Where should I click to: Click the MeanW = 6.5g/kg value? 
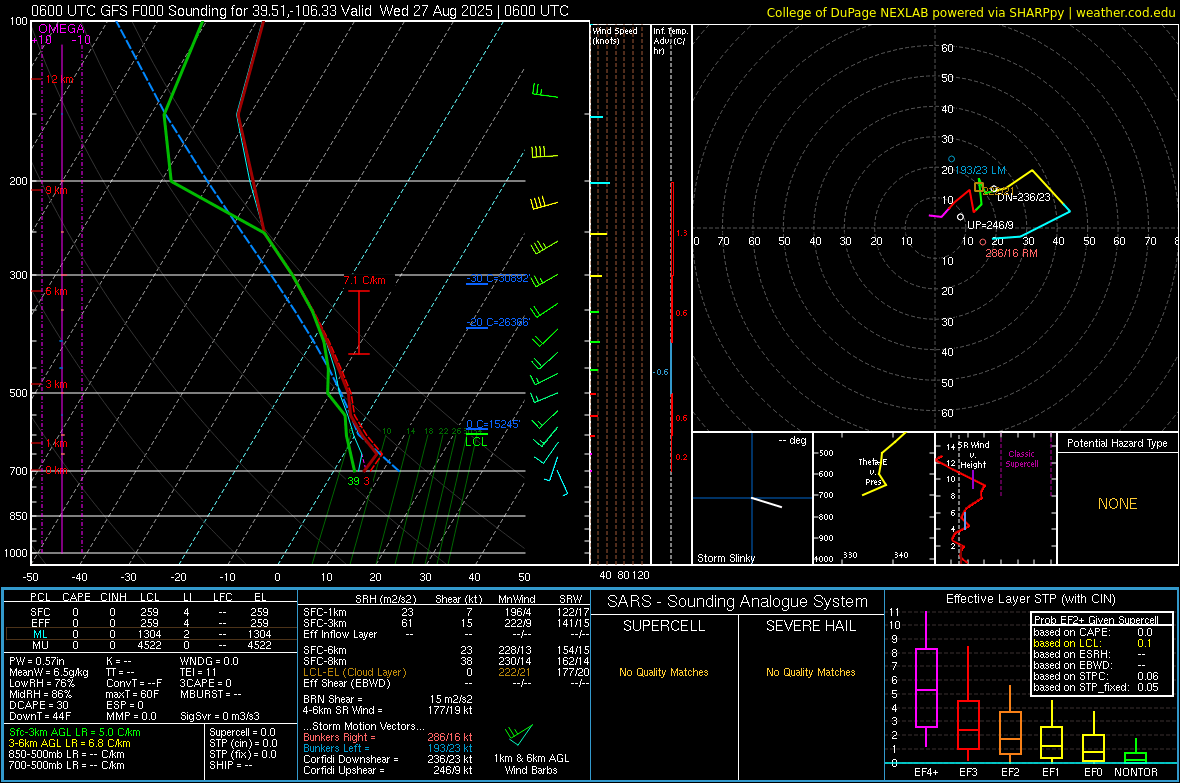48,672
